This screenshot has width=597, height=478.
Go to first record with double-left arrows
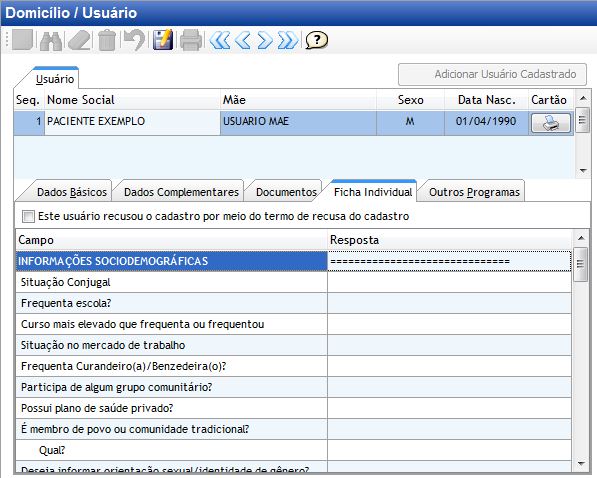(x=220, y=40)
